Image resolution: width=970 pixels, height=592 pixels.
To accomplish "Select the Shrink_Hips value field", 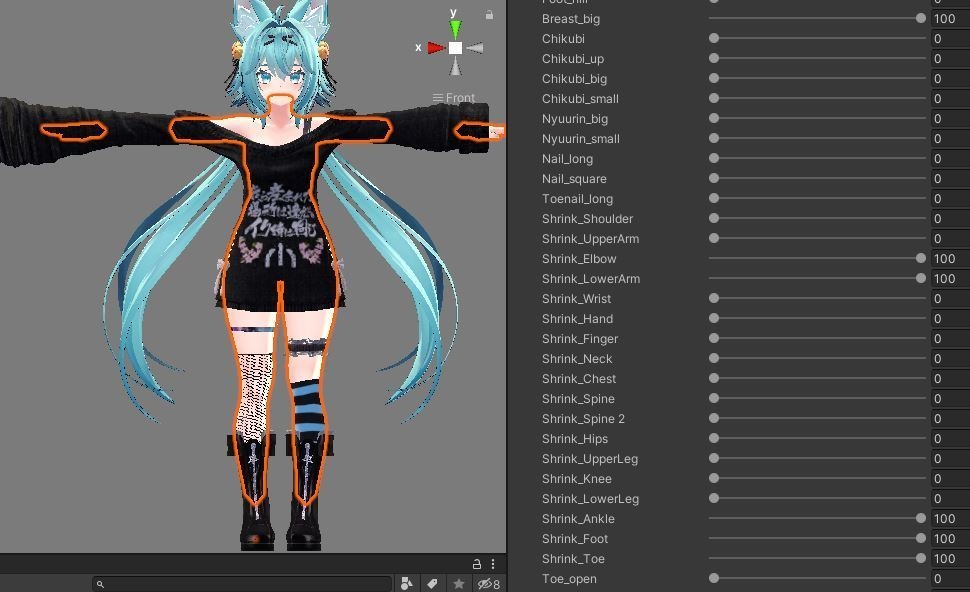I will tap(951, 439).
